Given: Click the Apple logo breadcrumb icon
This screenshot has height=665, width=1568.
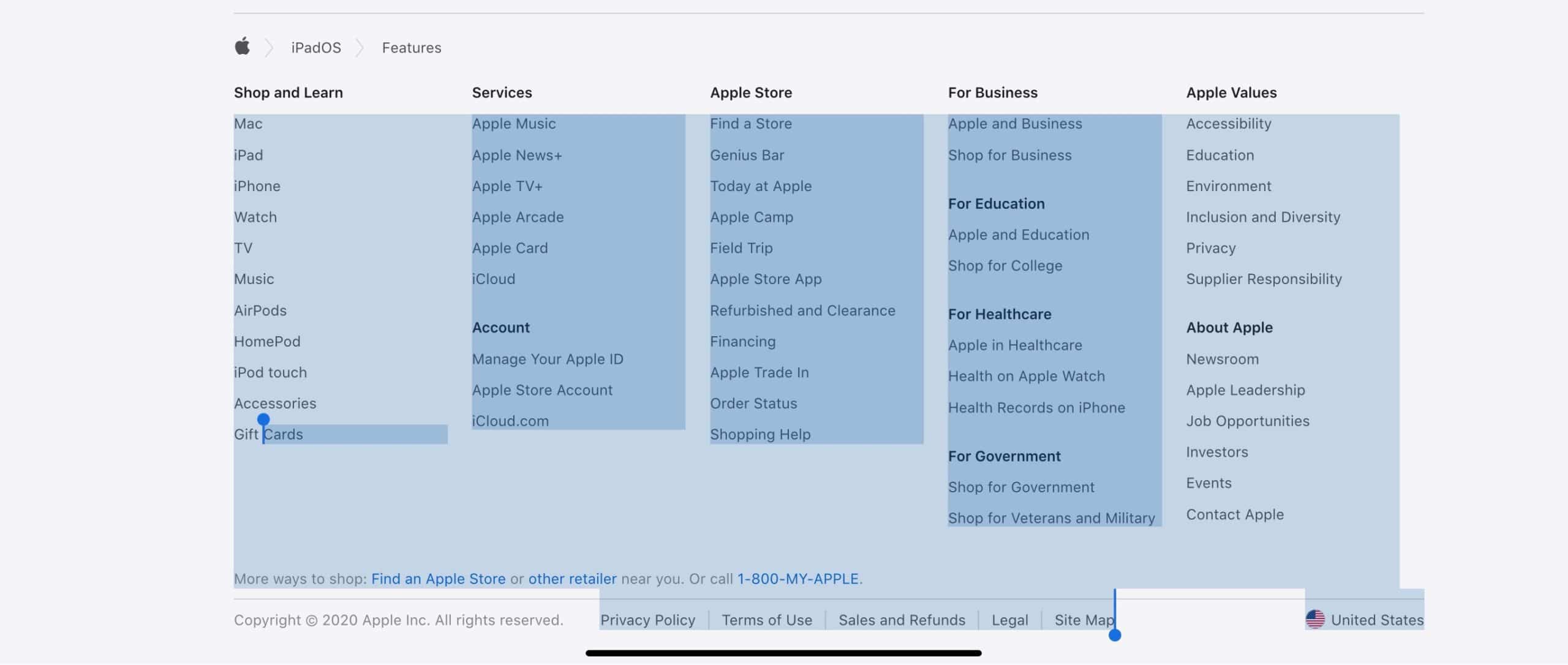Looking at the screenshot, I should point(243,47).
